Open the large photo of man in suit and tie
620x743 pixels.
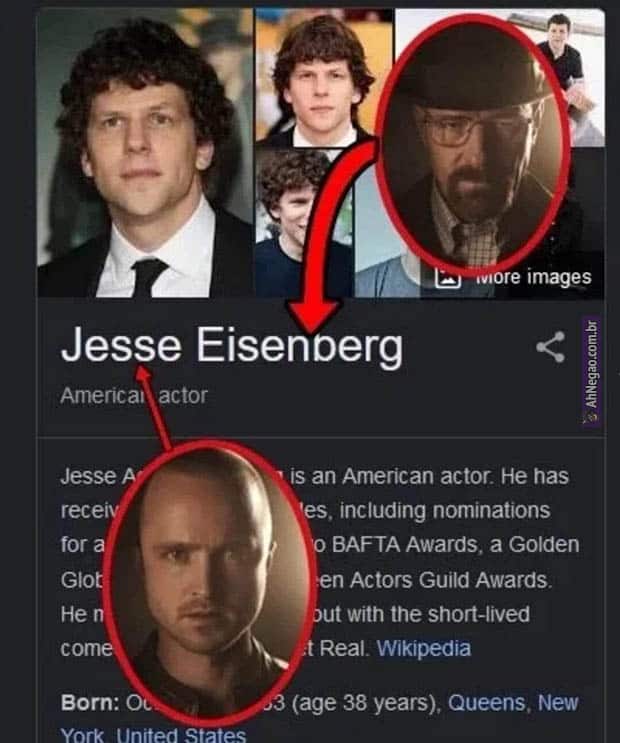point(145,153)
